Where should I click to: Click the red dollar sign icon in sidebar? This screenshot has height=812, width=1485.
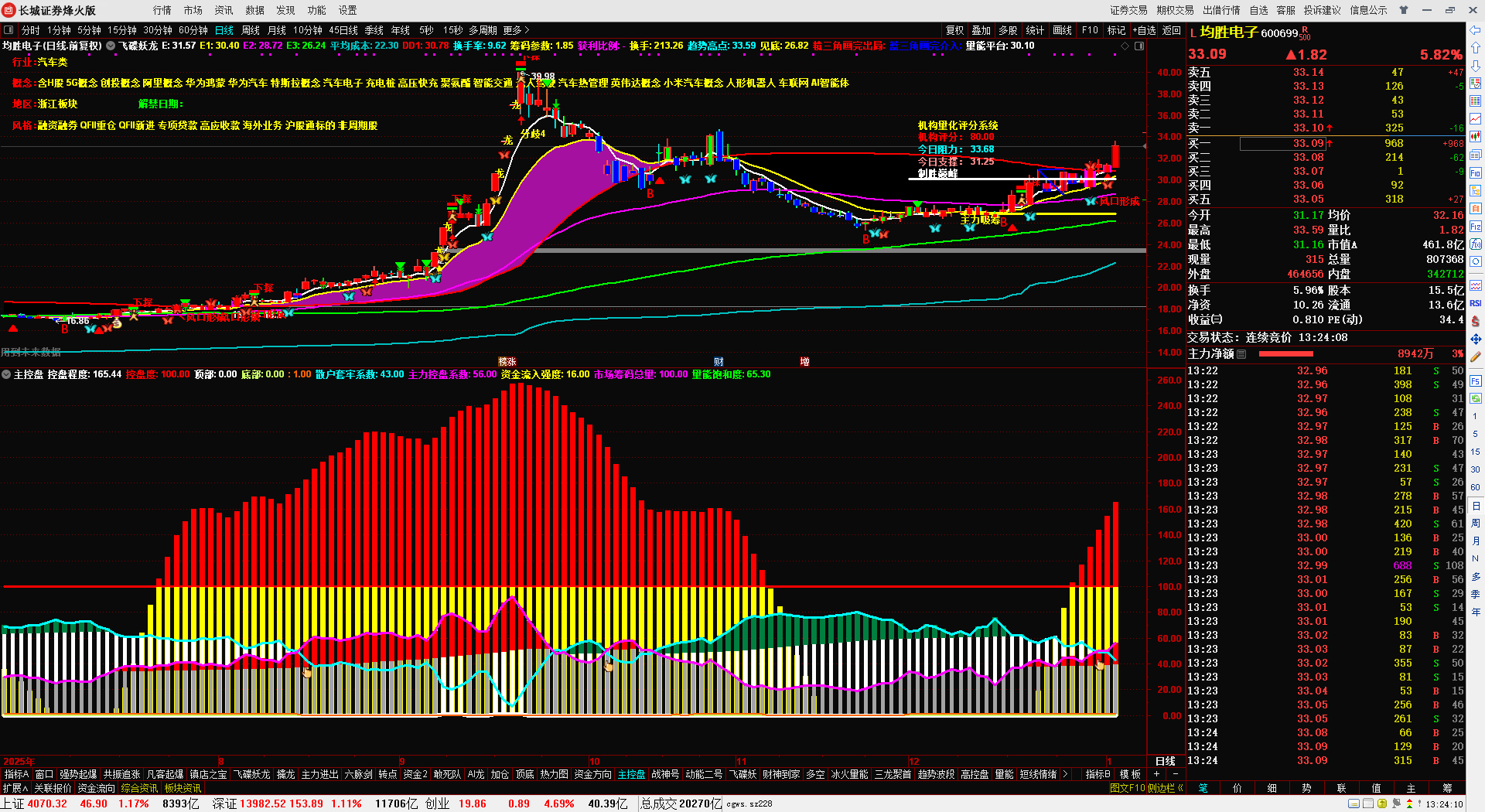click(1476, 321)
